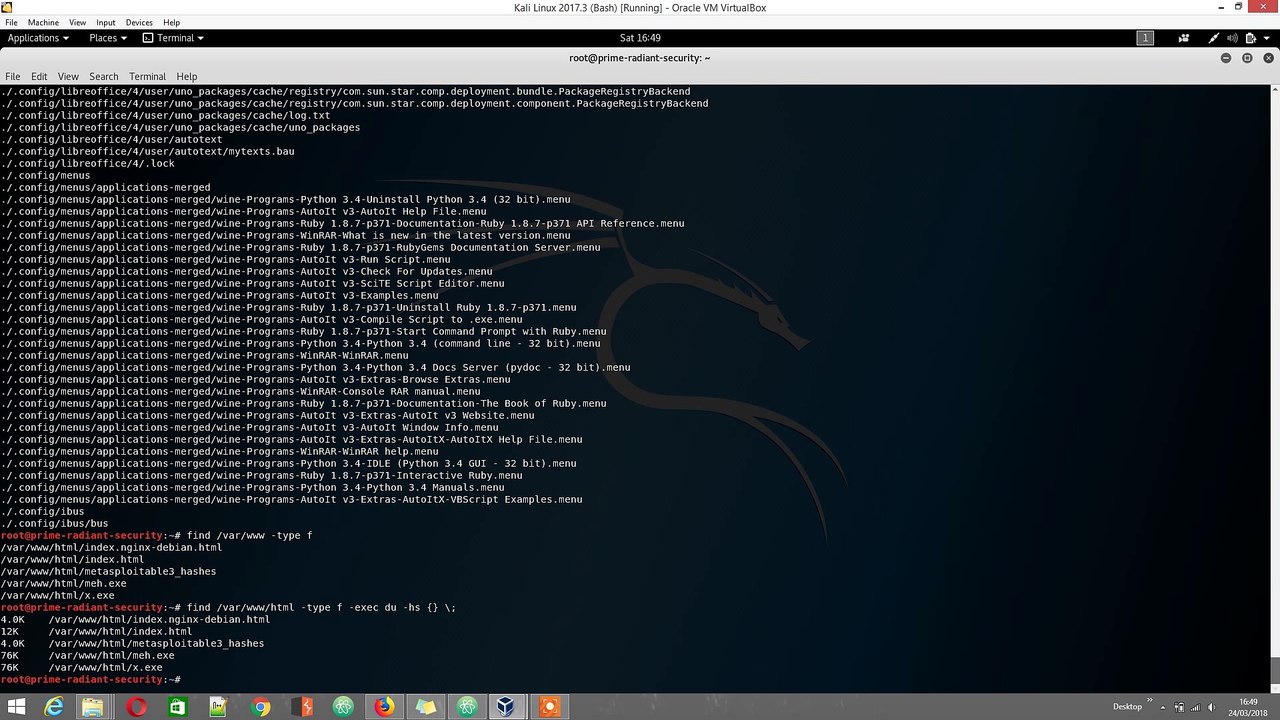Open the Windows Store taskbar icon
Image resolution: width=1280 pixels, height=720 pixels.
pyautogui.click(x=177, y=707)
